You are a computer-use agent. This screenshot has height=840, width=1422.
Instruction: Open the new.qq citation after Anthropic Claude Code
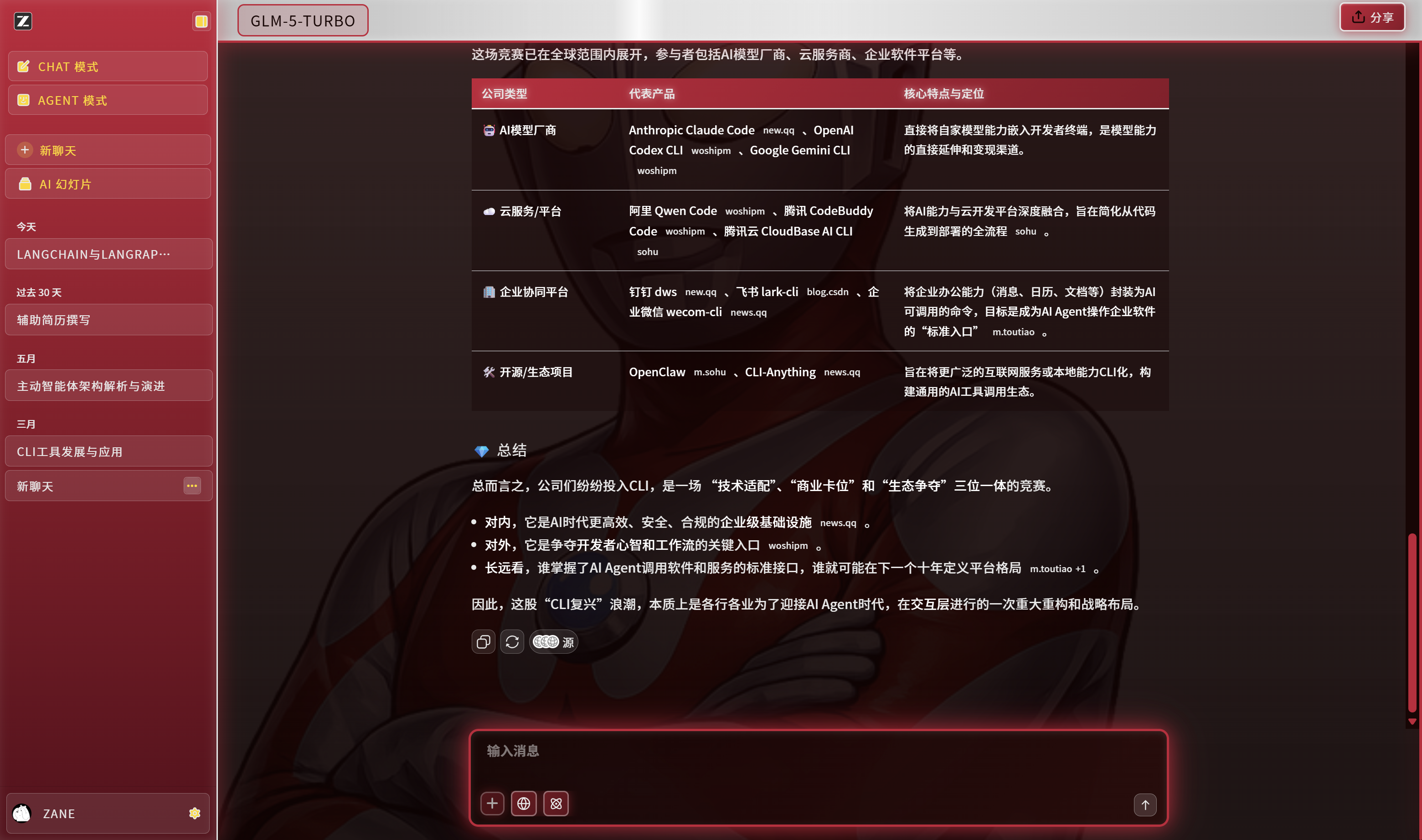pyautogui.click(x=778, y=130)
